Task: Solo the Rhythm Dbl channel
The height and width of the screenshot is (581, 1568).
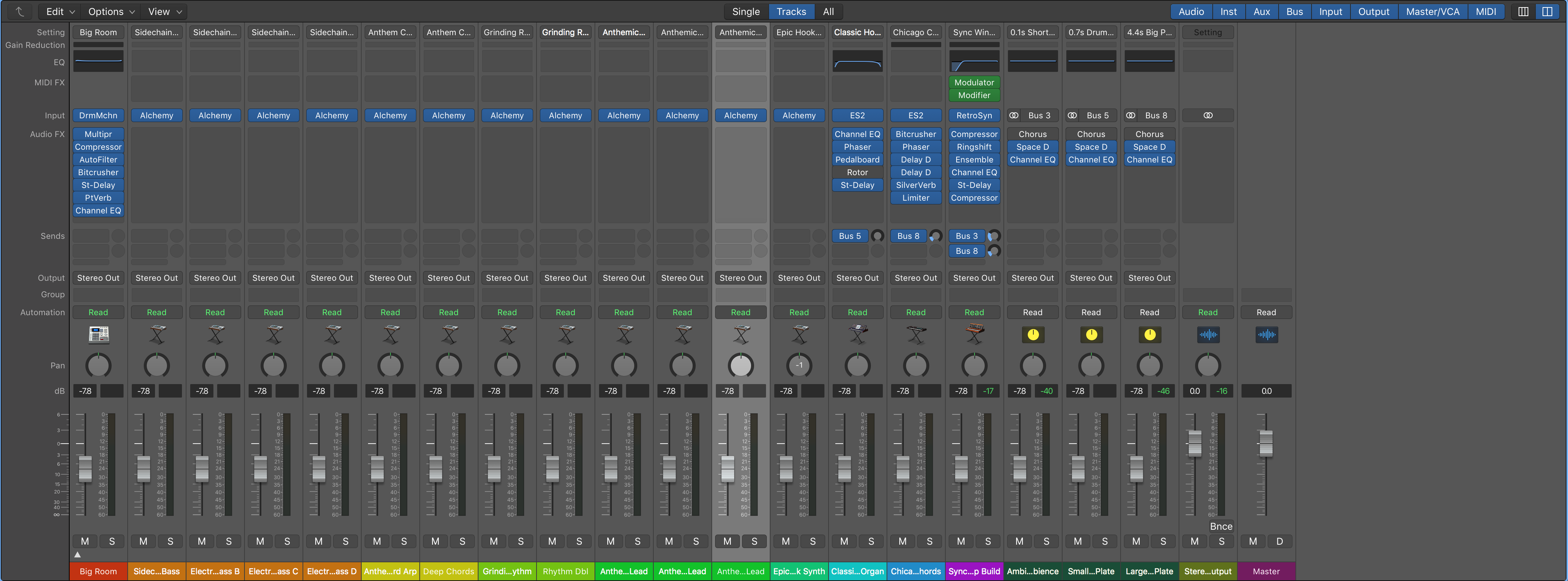Action: click(x=579, y=541)
